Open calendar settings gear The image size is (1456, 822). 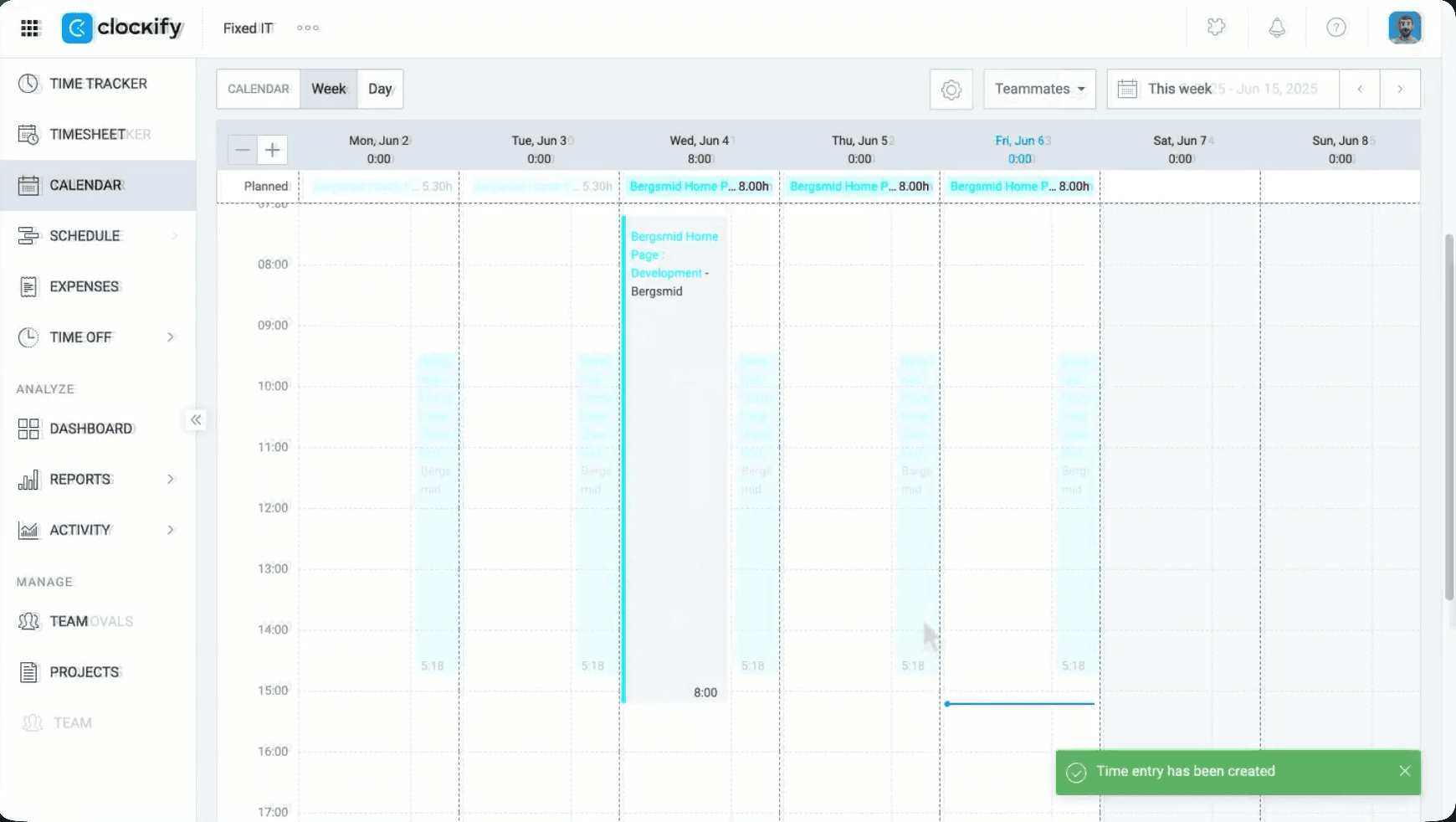951,89
